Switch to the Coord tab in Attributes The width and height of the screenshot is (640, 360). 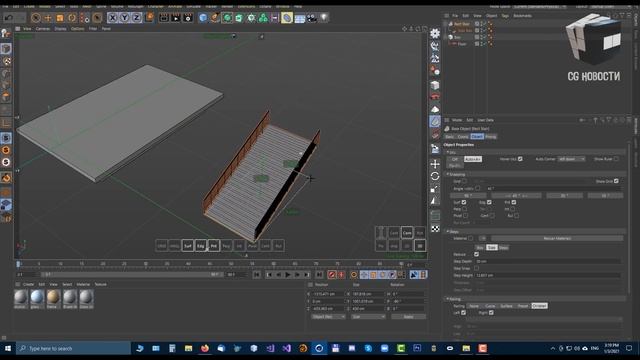[x=463, y=137]
